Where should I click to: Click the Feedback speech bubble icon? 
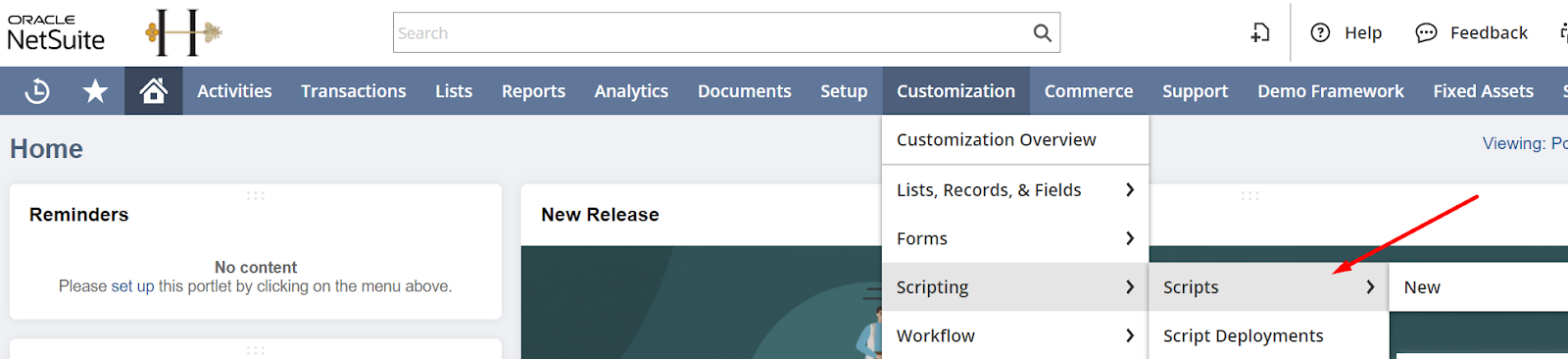pos(1426,33)
